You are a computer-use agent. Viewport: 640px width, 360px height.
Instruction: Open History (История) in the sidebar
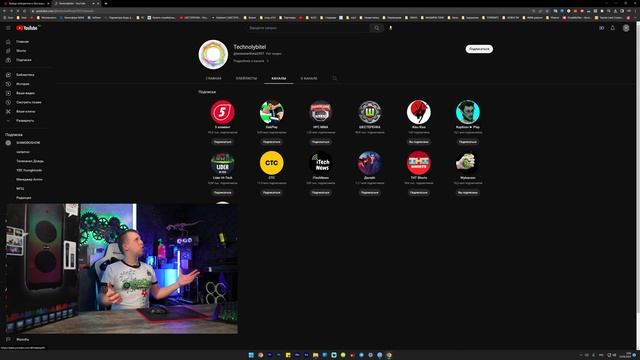click(x=22, y=84)
